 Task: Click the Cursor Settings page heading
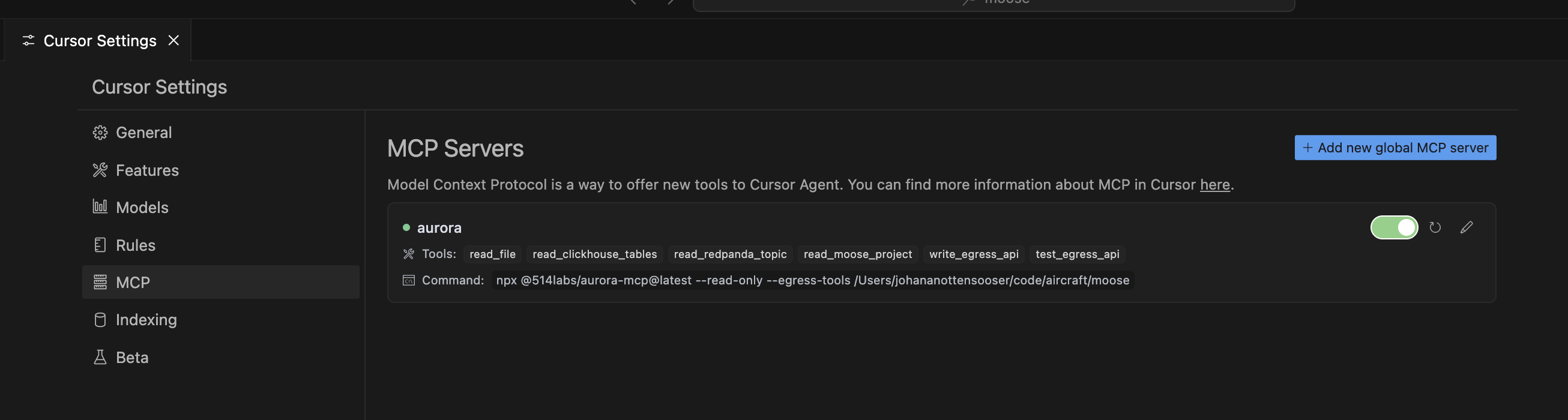pos(160,87)
